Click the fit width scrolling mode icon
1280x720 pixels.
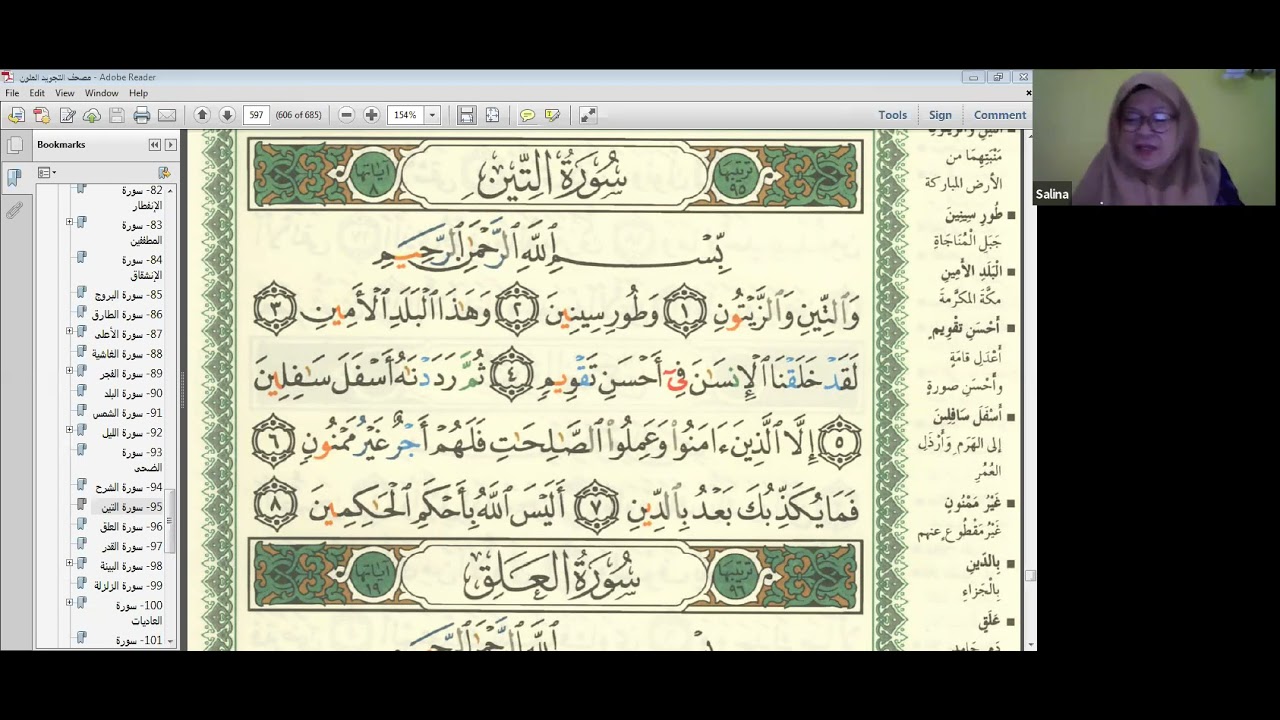[x=466, y=115]
